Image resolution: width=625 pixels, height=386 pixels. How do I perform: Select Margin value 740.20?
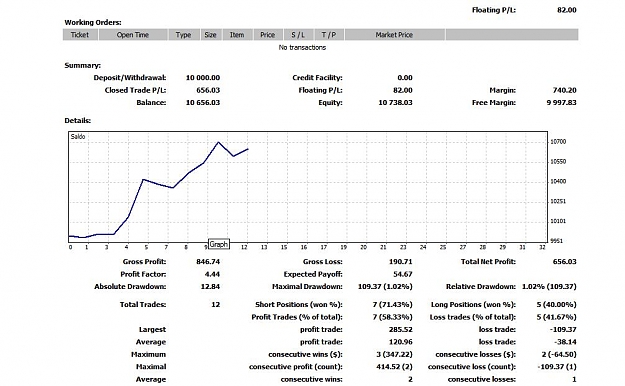coord(564,90)
